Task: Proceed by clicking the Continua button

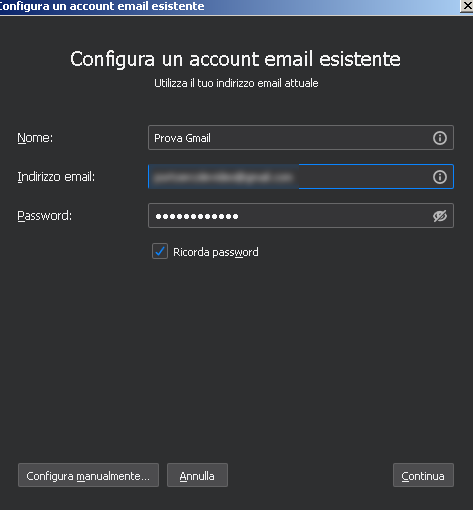Action: (423, 475)
